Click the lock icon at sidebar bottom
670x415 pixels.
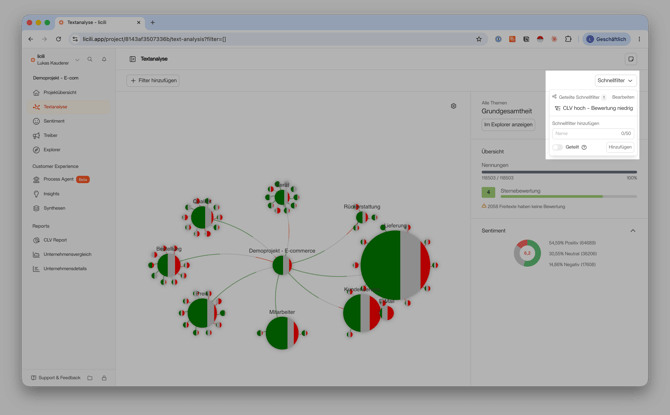(104, 378)
